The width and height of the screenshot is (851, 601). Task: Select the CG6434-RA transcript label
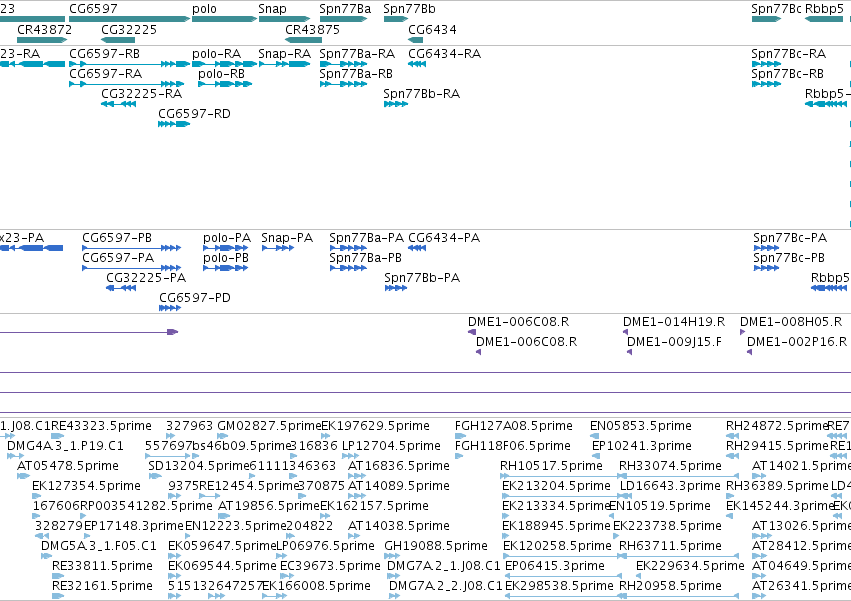click(x=444, y=54)
